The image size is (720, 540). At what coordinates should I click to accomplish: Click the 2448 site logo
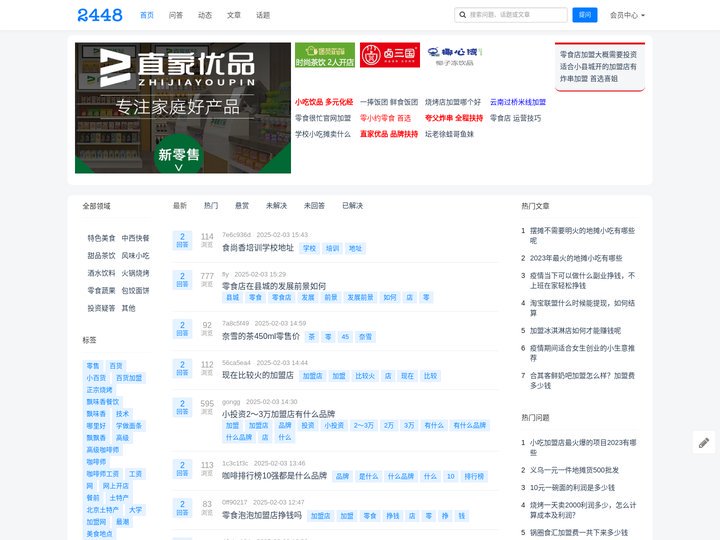pyautogui.click(x=100, y=15)
